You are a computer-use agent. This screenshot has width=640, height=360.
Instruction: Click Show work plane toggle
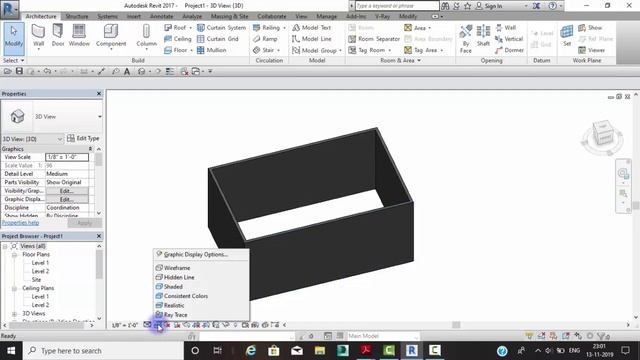[x=590, y=27]
